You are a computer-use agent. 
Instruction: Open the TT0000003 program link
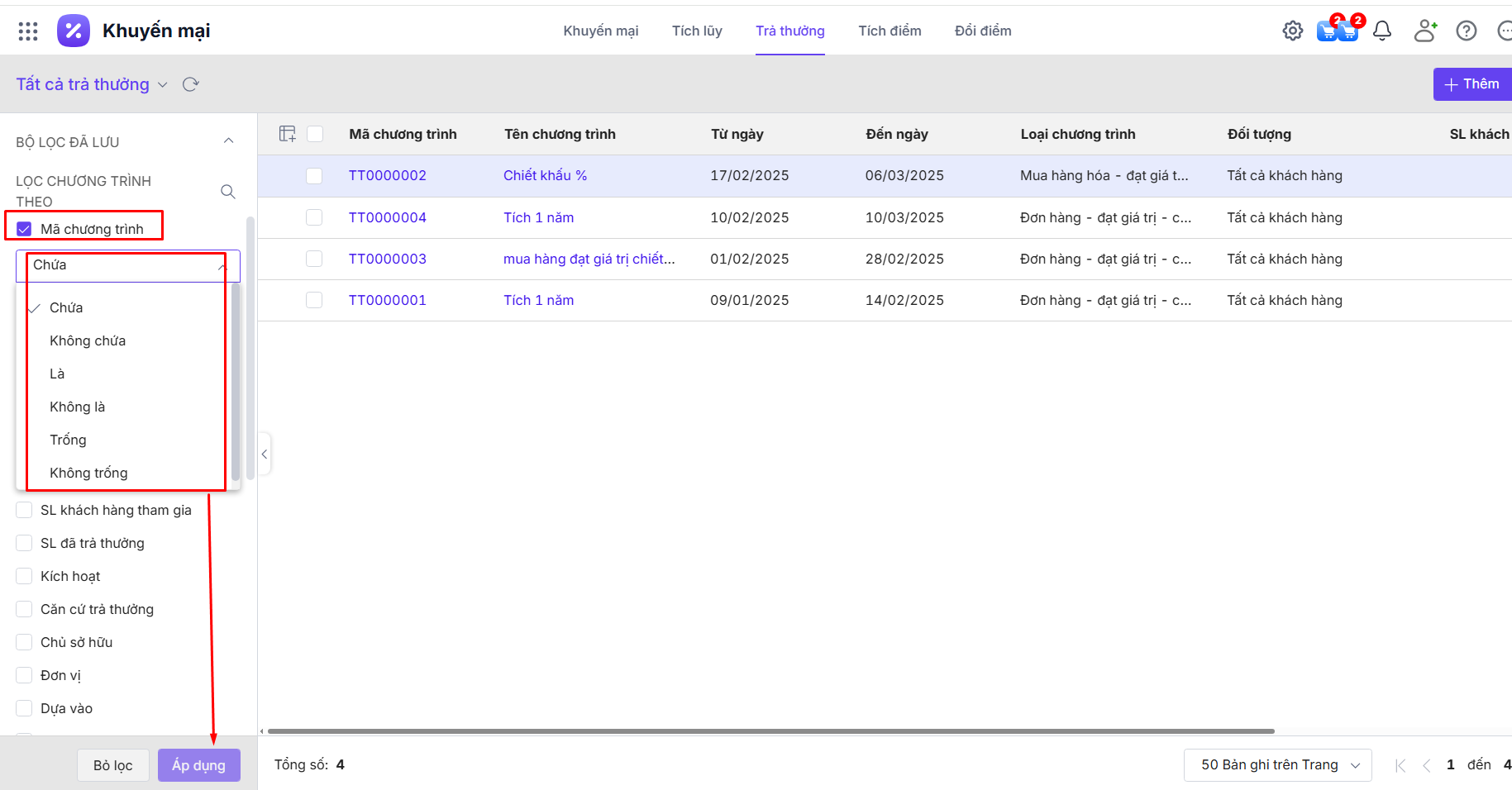pos(387,259)
